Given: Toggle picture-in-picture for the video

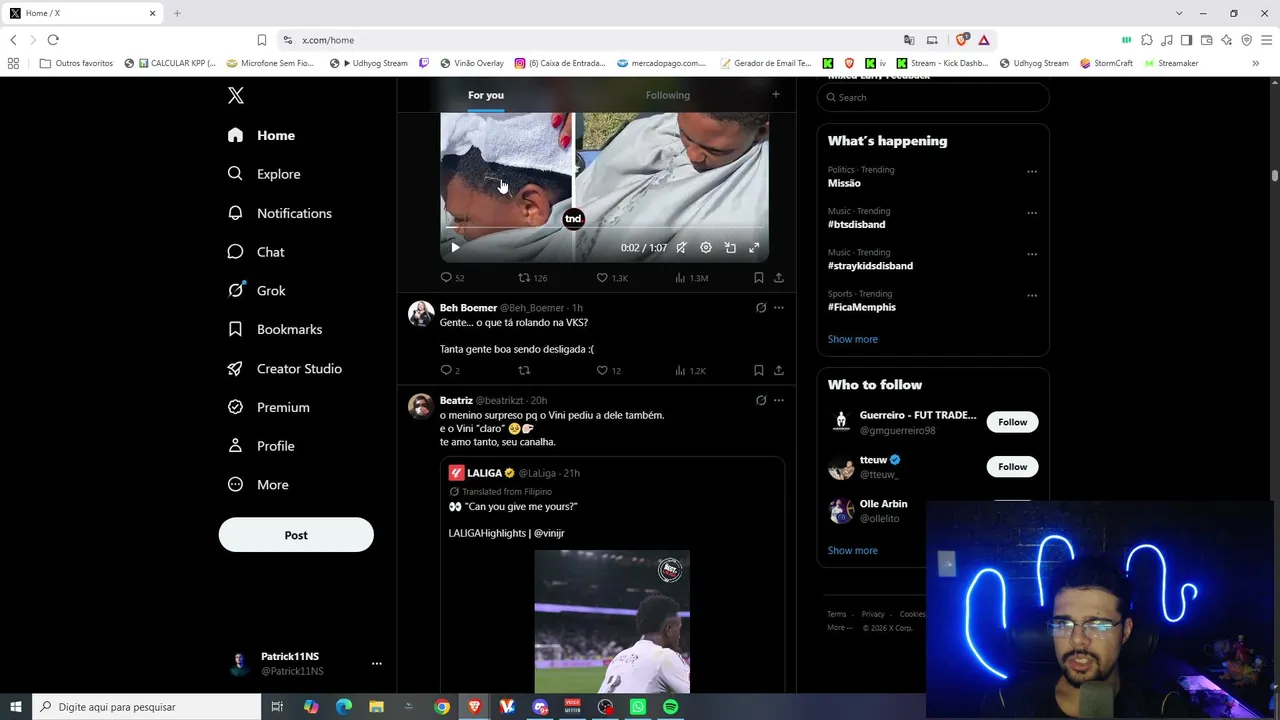Looking at the screenshot, I should (x=730, y=247).
